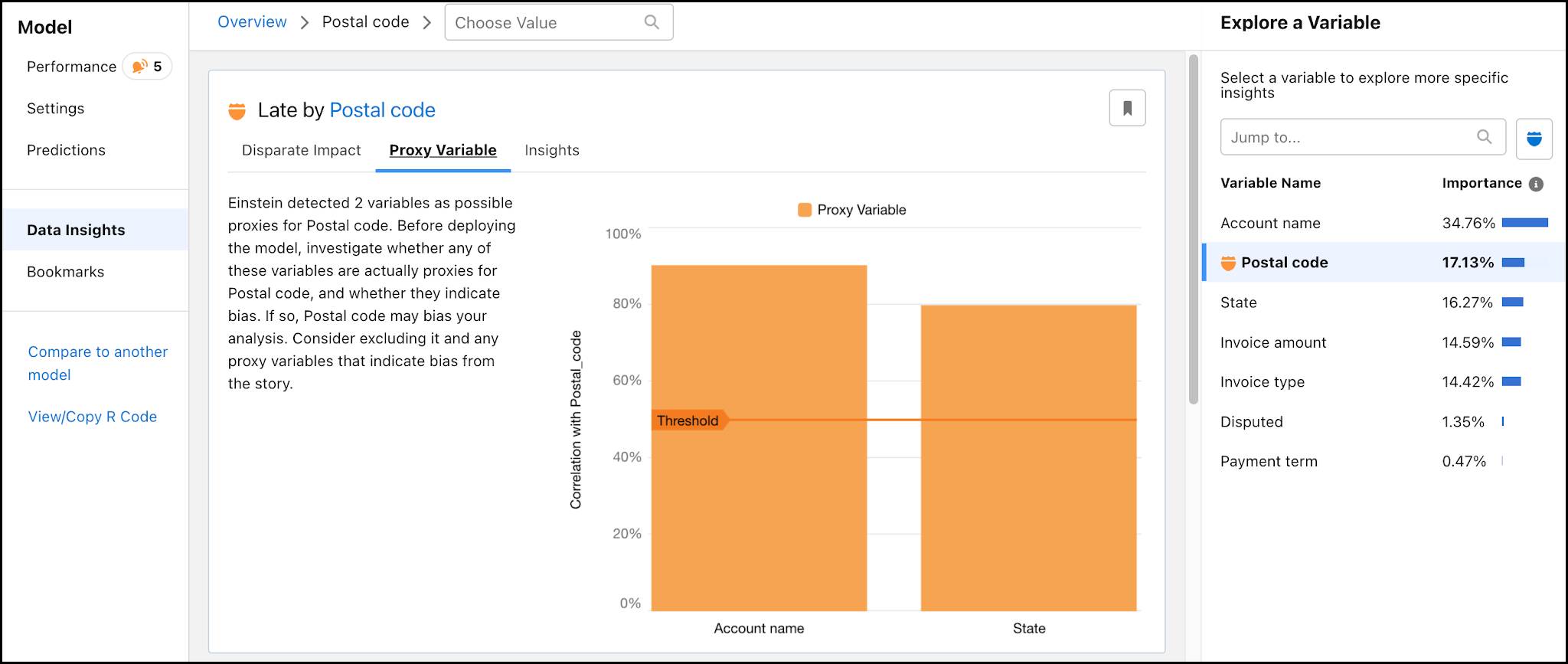This screenshot has height=664, width=1568.
Task: Click the search icon in Choose Value
Action: tap(652, 22)
